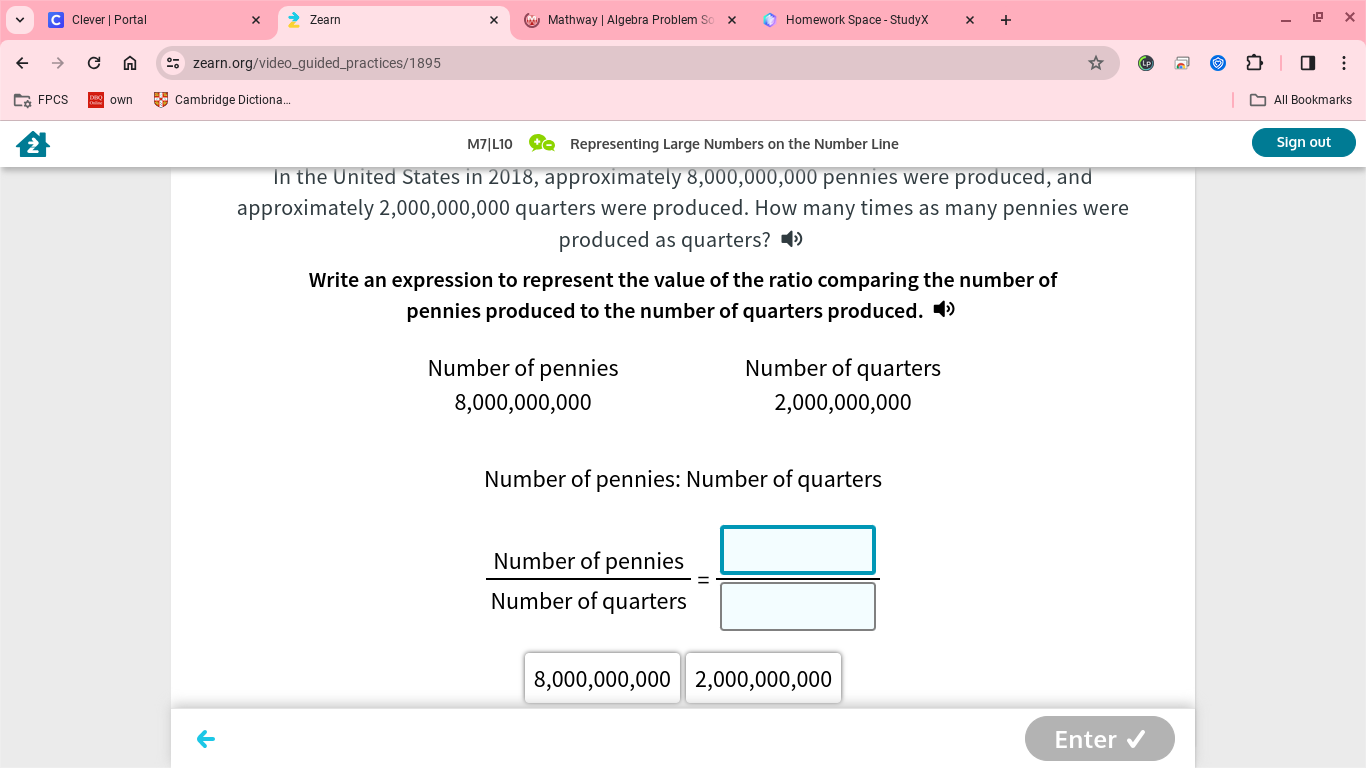Click the denominator input box
1366x768 pixels.
798,606
